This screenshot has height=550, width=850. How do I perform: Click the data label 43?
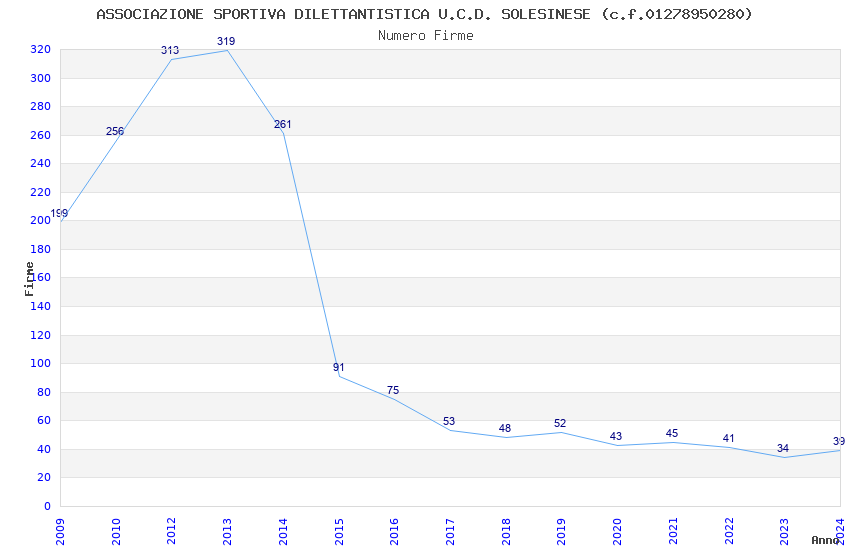coord(616,436)
